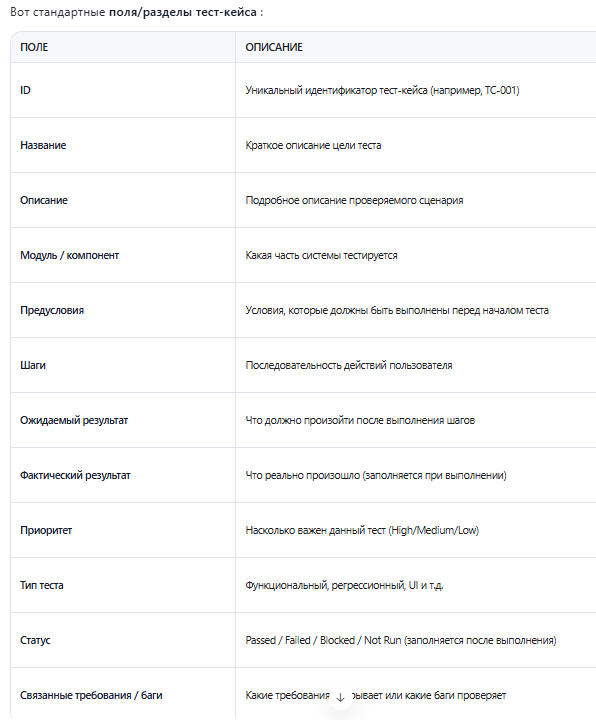Click the Описание field cell
The width and height of the screenshot is (596, 720).
[x=123, y=200]
